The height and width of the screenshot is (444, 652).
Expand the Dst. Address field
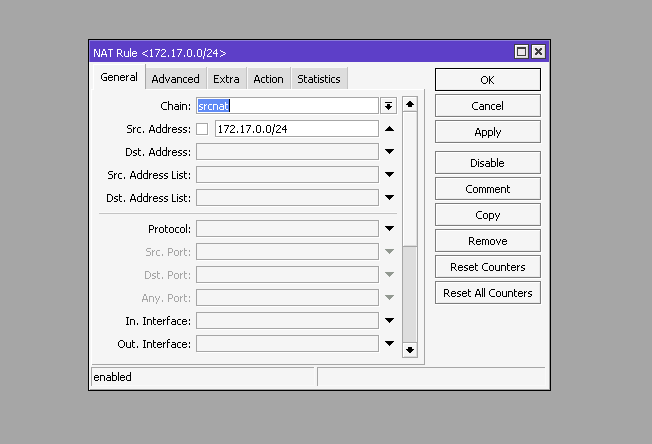389,152
